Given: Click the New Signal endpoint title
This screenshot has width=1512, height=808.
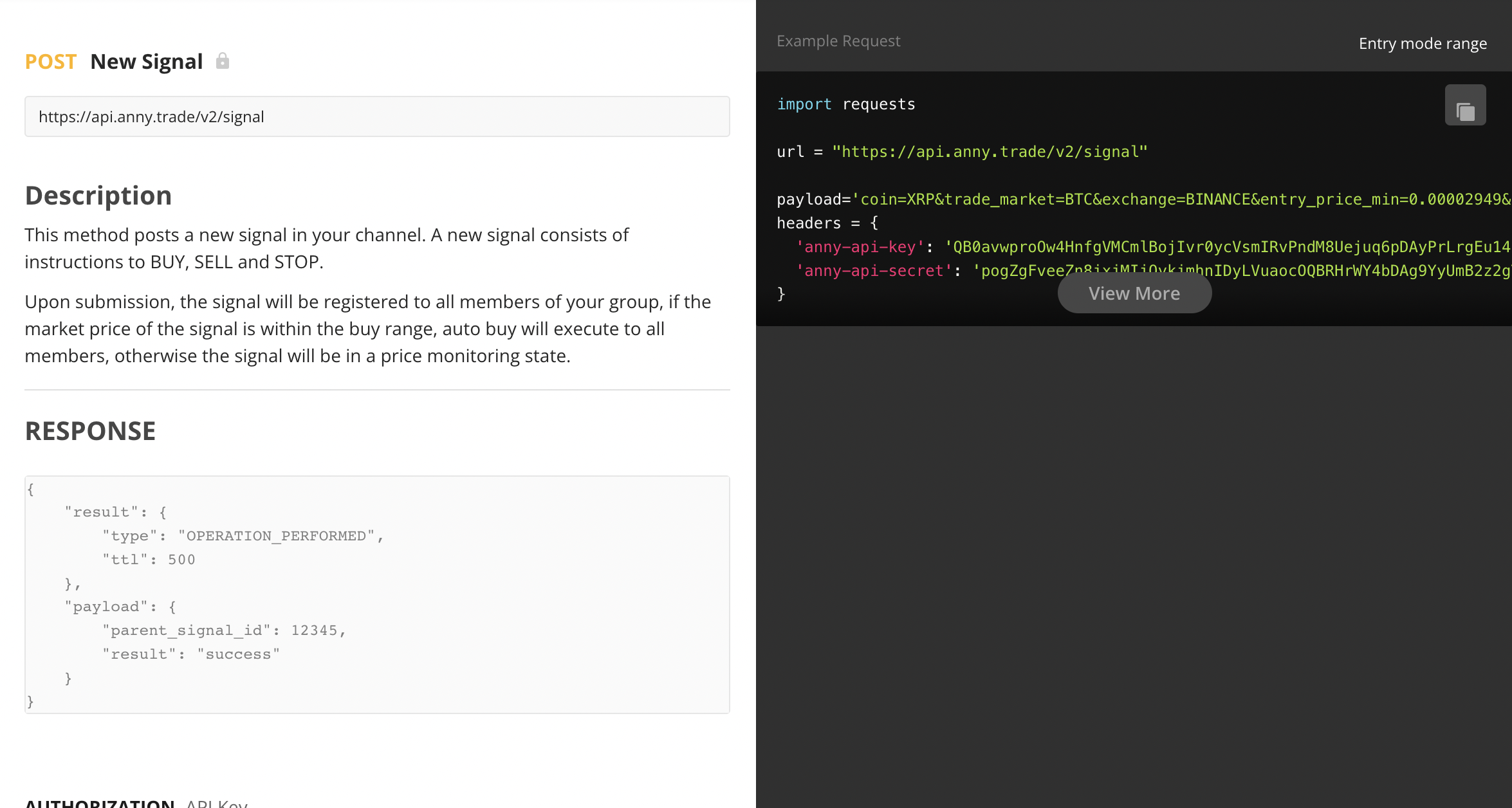Looking at the screenshot, I should pyautogui.click(x=146, y=60).
